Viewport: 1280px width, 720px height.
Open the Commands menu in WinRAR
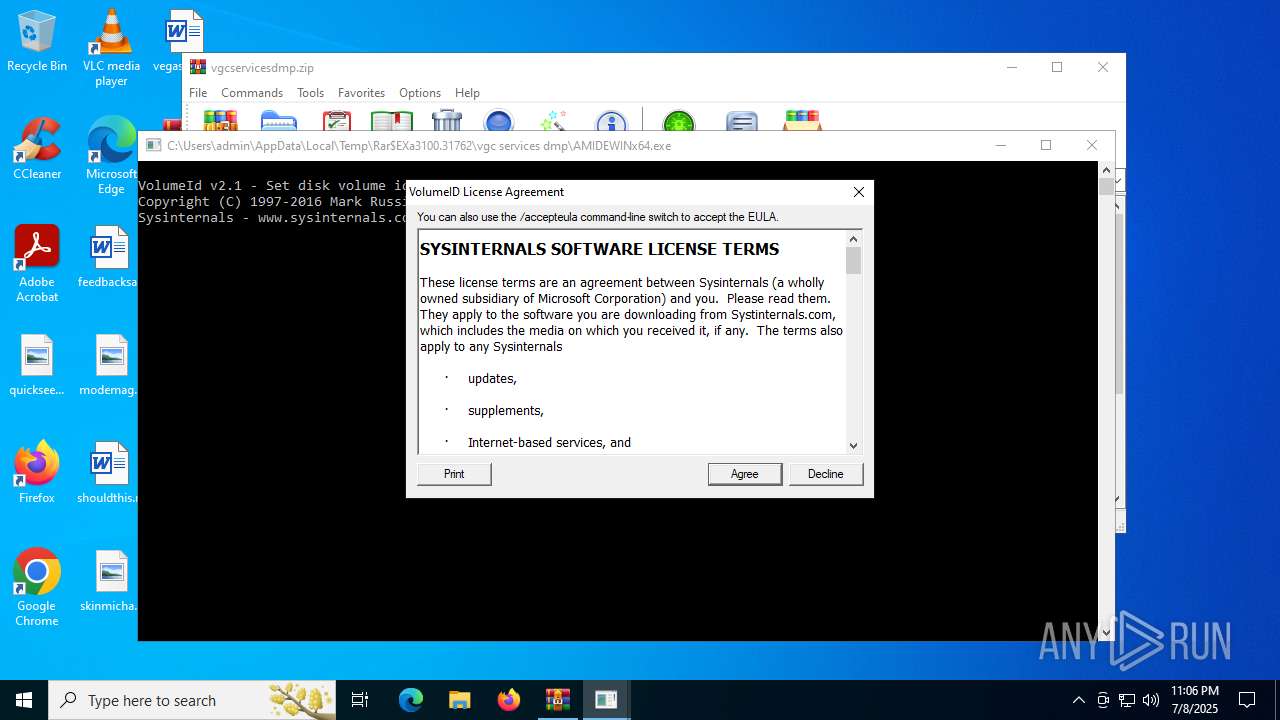click(252, 93)
